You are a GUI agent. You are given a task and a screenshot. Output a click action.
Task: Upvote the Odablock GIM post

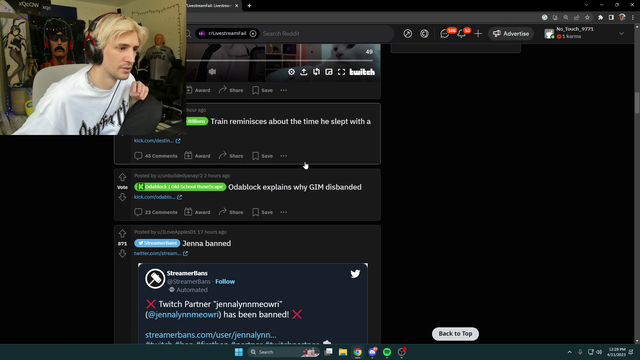pos(122,177)
